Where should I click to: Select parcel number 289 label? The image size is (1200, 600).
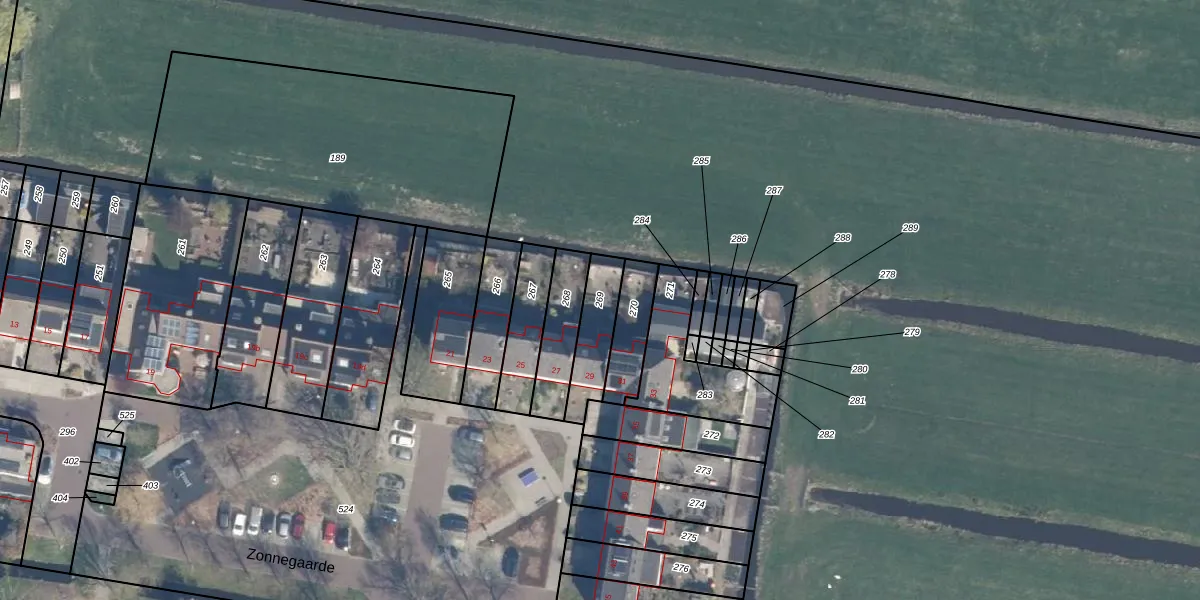[910, 228]
